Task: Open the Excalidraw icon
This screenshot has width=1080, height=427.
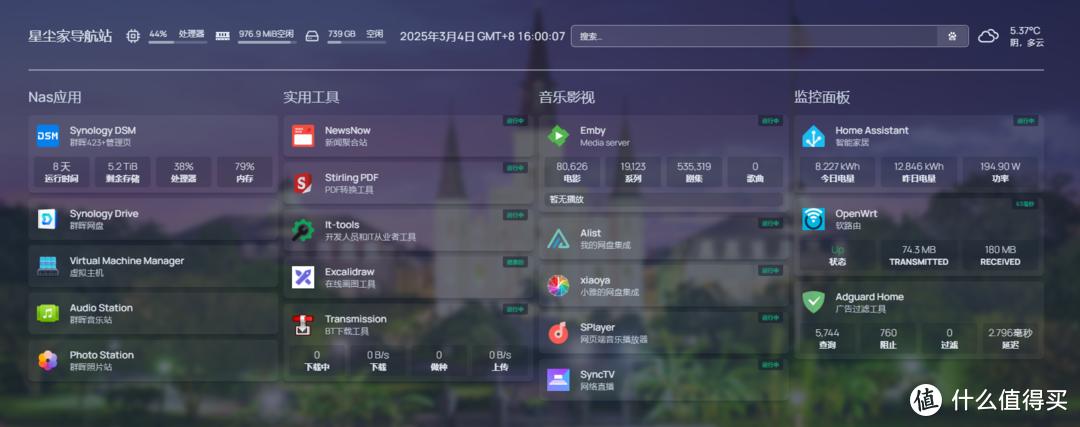Action: 303,277
